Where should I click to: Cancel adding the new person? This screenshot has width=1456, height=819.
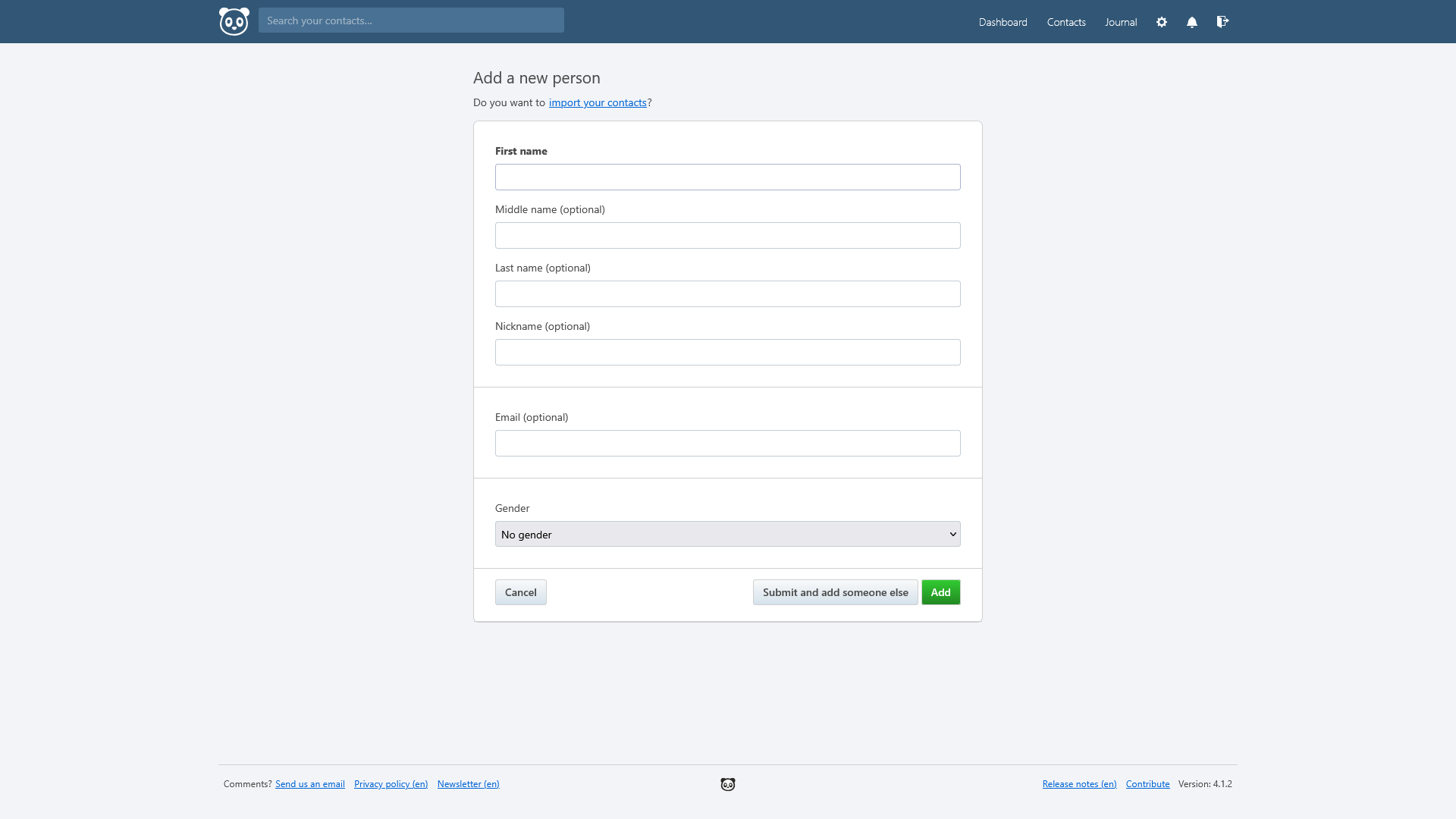coord(521,592)
